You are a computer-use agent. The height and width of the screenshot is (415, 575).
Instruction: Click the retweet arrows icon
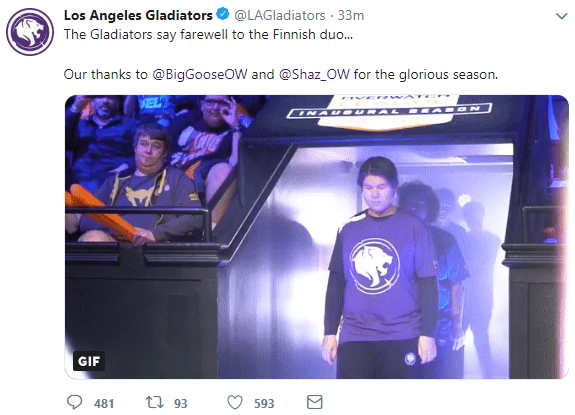(x=154, y=402)
